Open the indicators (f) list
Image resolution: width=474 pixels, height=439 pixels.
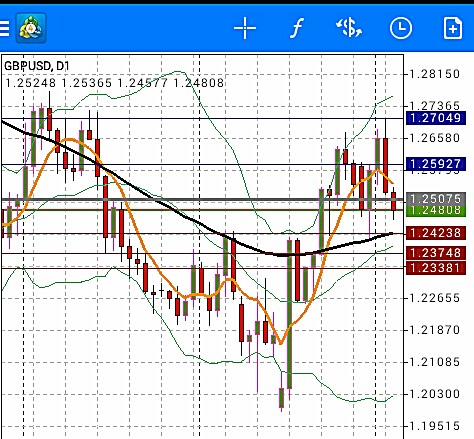pos(297,28)
